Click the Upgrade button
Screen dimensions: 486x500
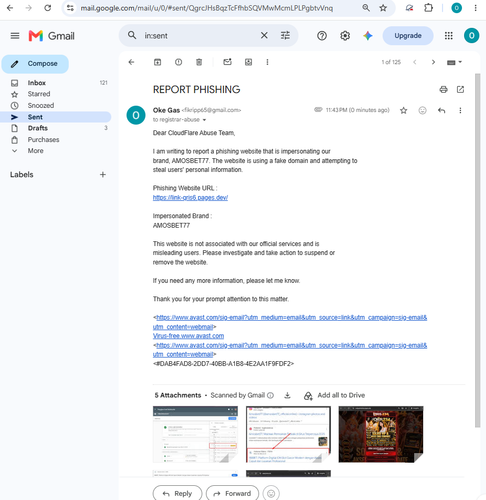click(x=408, y=36)
